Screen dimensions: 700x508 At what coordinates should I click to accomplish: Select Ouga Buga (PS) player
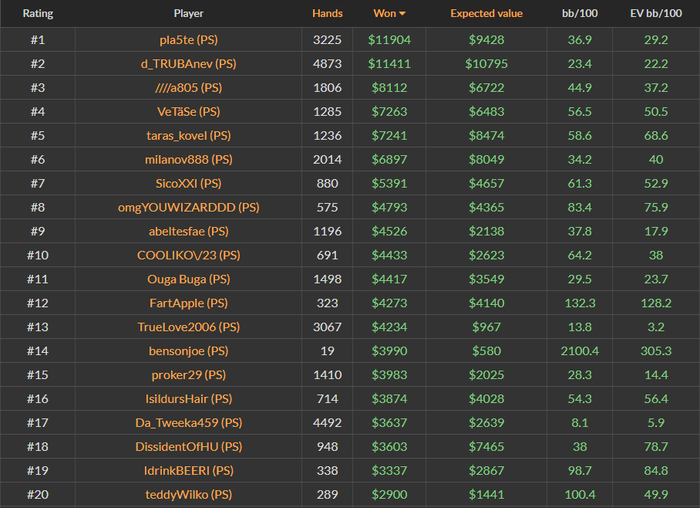(189, 279)
